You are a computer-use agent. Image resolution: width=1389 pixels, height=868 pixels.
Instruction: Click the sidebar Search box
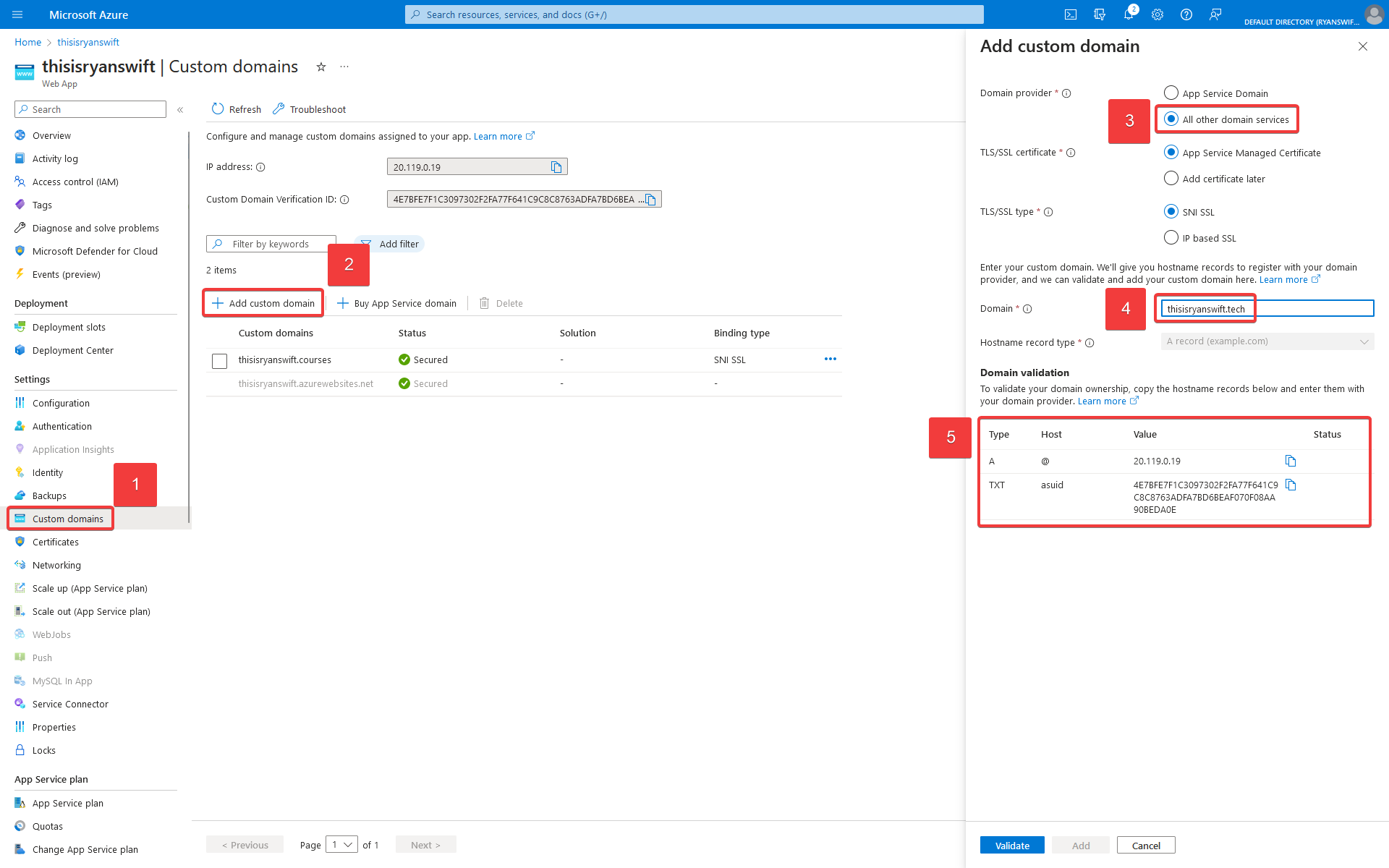(x=90, y=109)
